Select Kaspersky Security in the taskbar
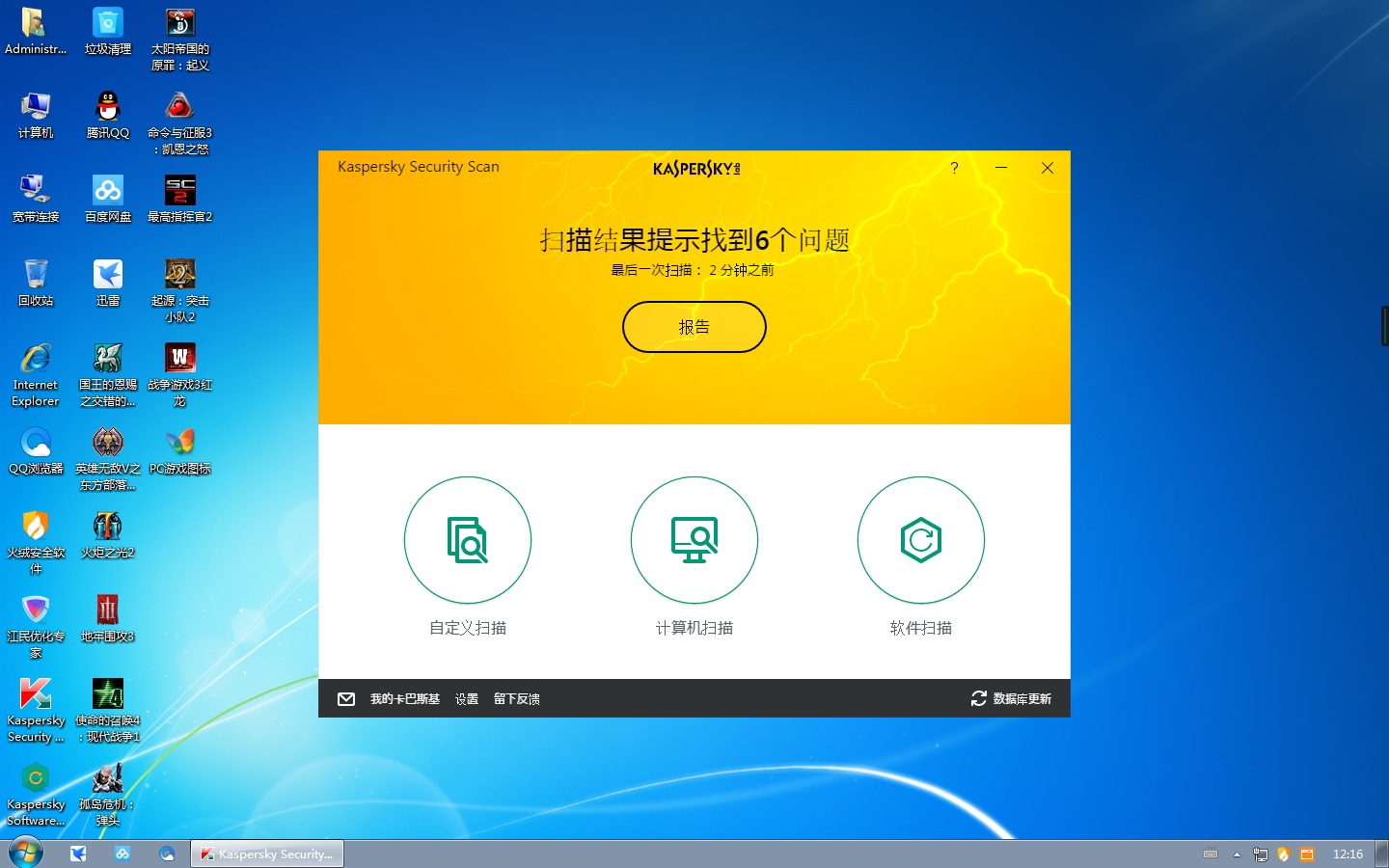The height and width of the screenshot is (868, 1389). [x=266, y=853]
